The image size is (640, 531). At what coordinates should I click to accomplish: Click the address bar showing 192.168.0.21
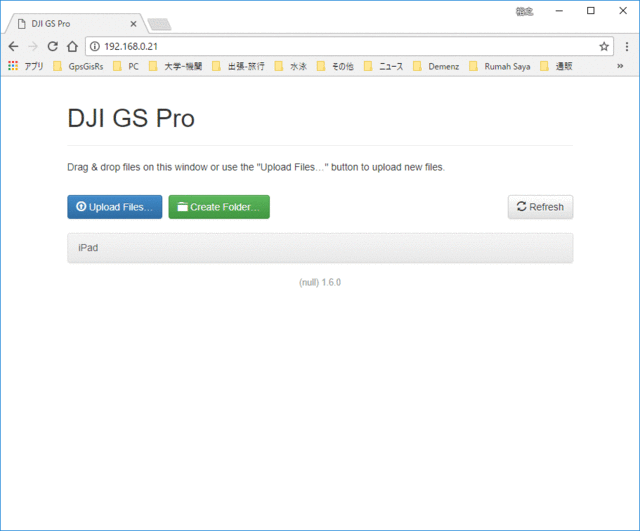click(349, 47)
